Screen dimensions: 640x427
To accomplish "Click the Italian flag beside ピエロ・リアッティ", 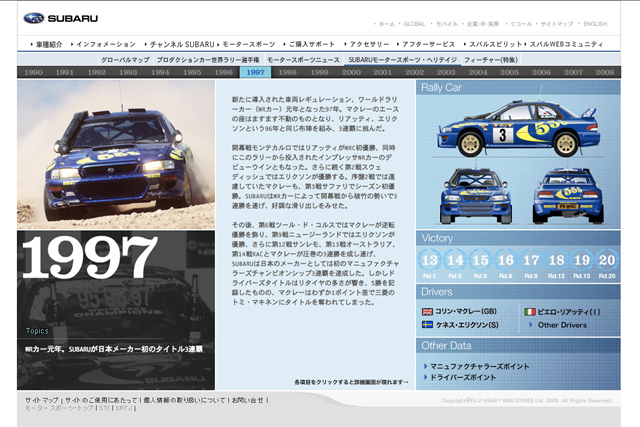I will 530,312.
